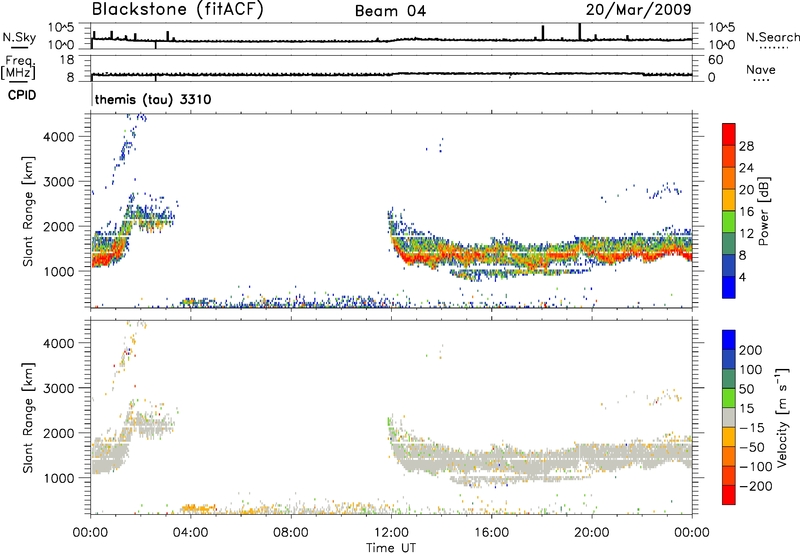The image size is (800, 554).
Task: Click the velocity panel 'Slant Range [km]' label
Action: [28, 418]
